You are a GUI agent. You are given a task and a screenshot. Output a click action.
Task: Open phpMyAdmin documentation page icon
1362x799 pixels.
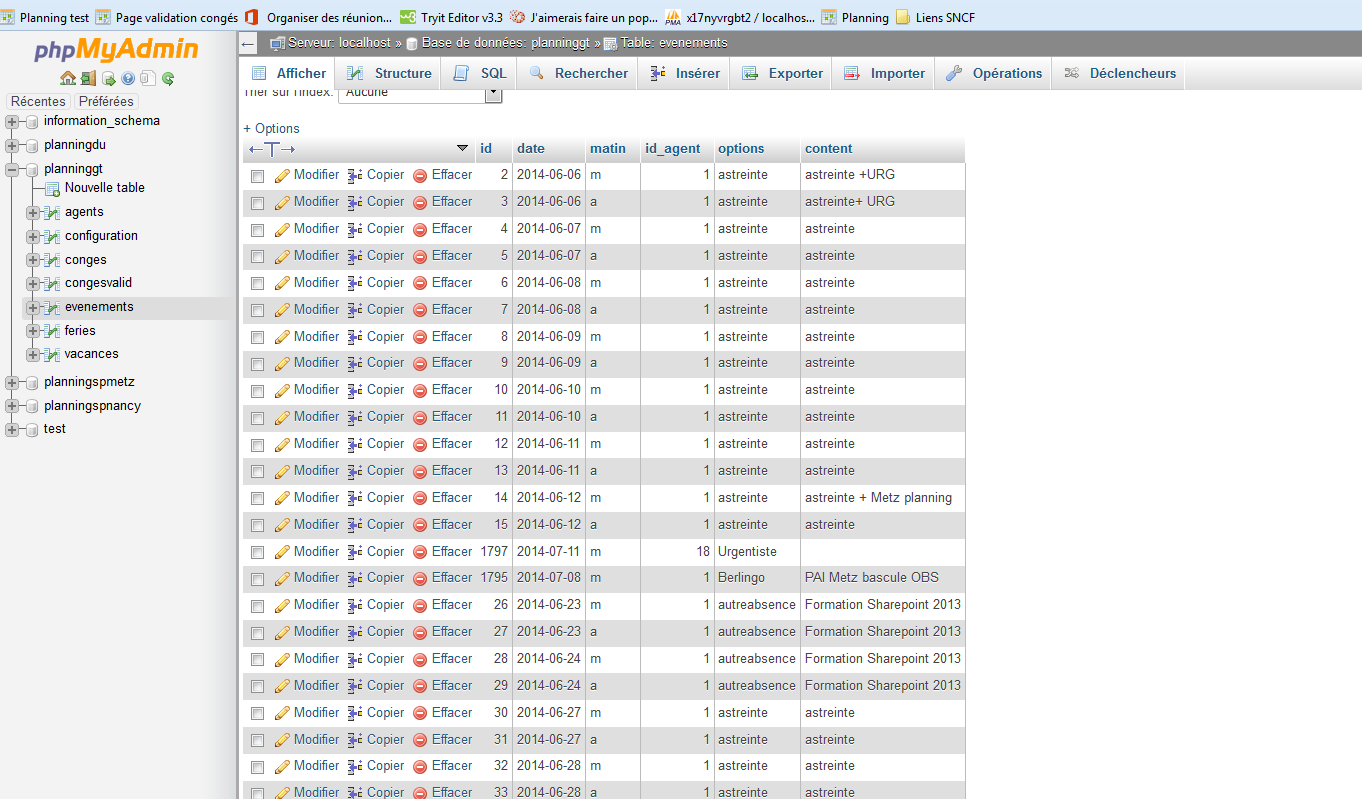click(146, 77)
